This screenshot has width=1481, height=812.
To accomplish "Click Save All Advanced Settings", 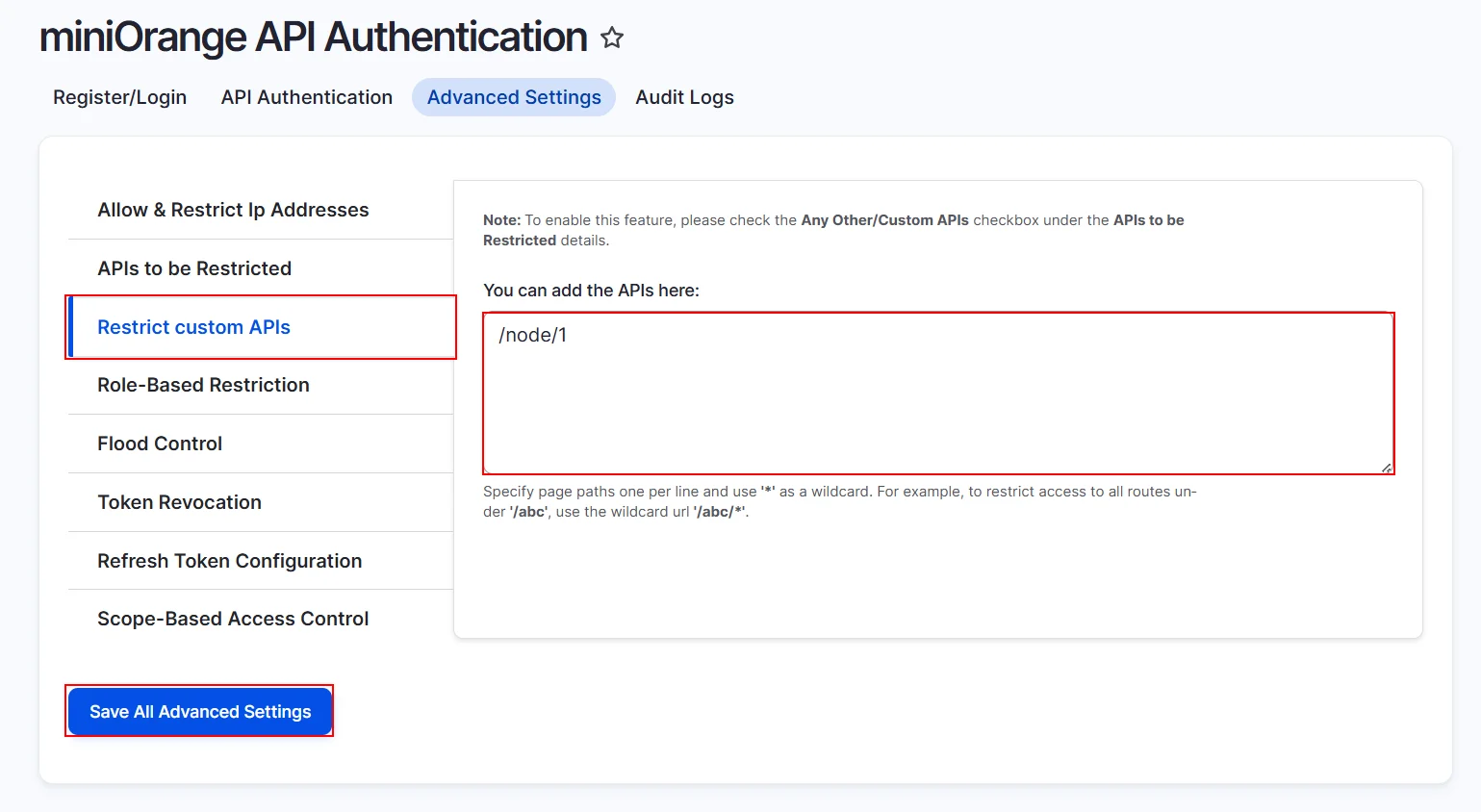I will pyautogui.click(x=199, y=712).
